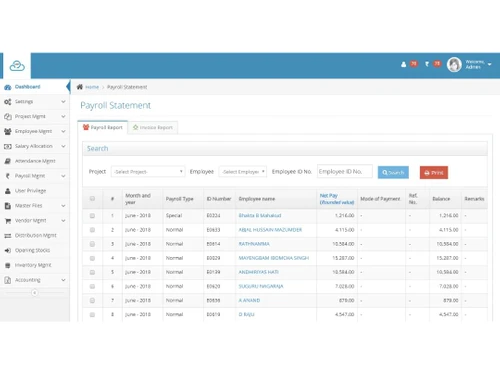Click the Home breadcrumb house icon
The width and height of the screenshot is (500, 375).
(x=80, y=87)
